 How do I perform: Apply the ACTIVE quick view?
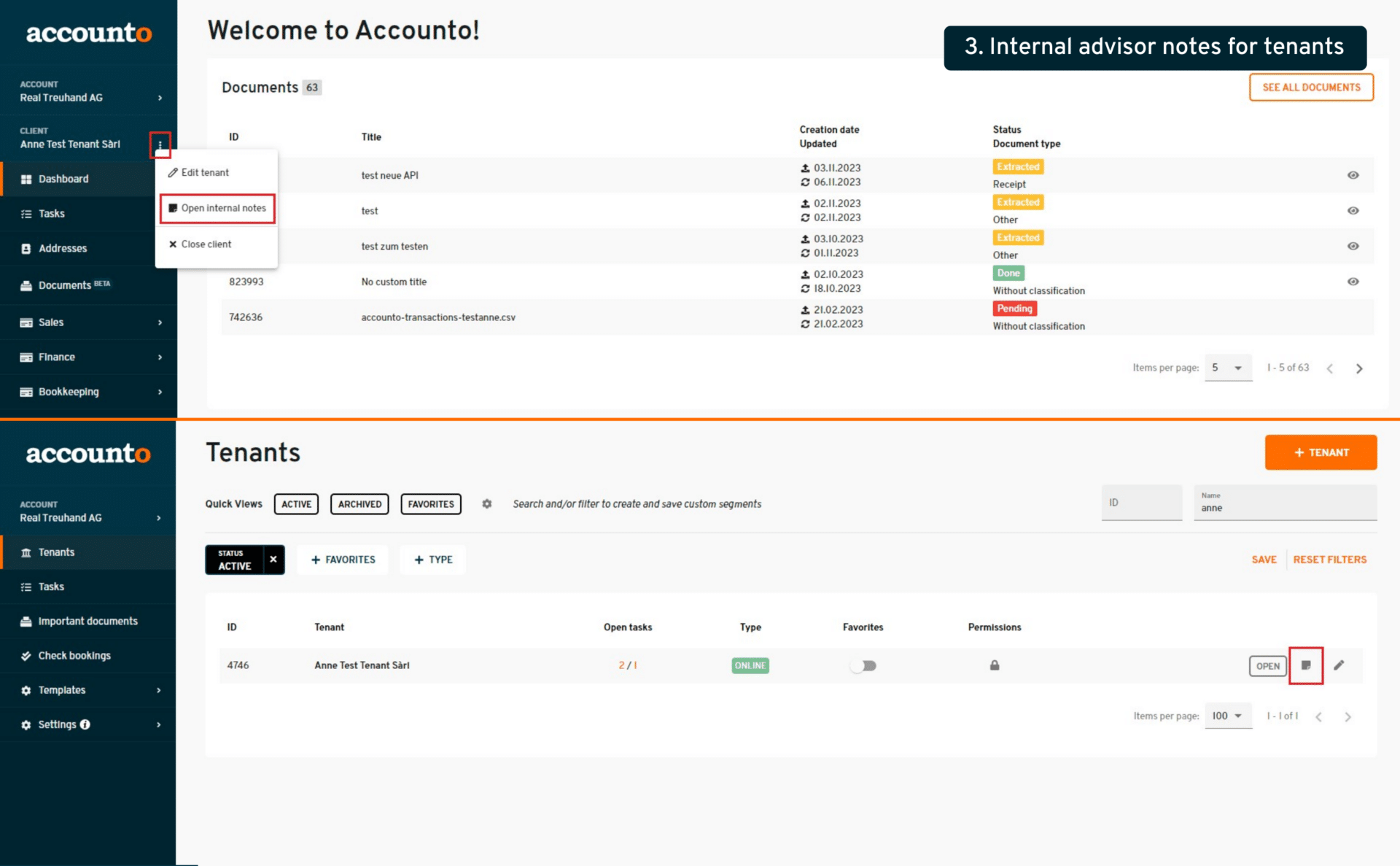(296, 504)
